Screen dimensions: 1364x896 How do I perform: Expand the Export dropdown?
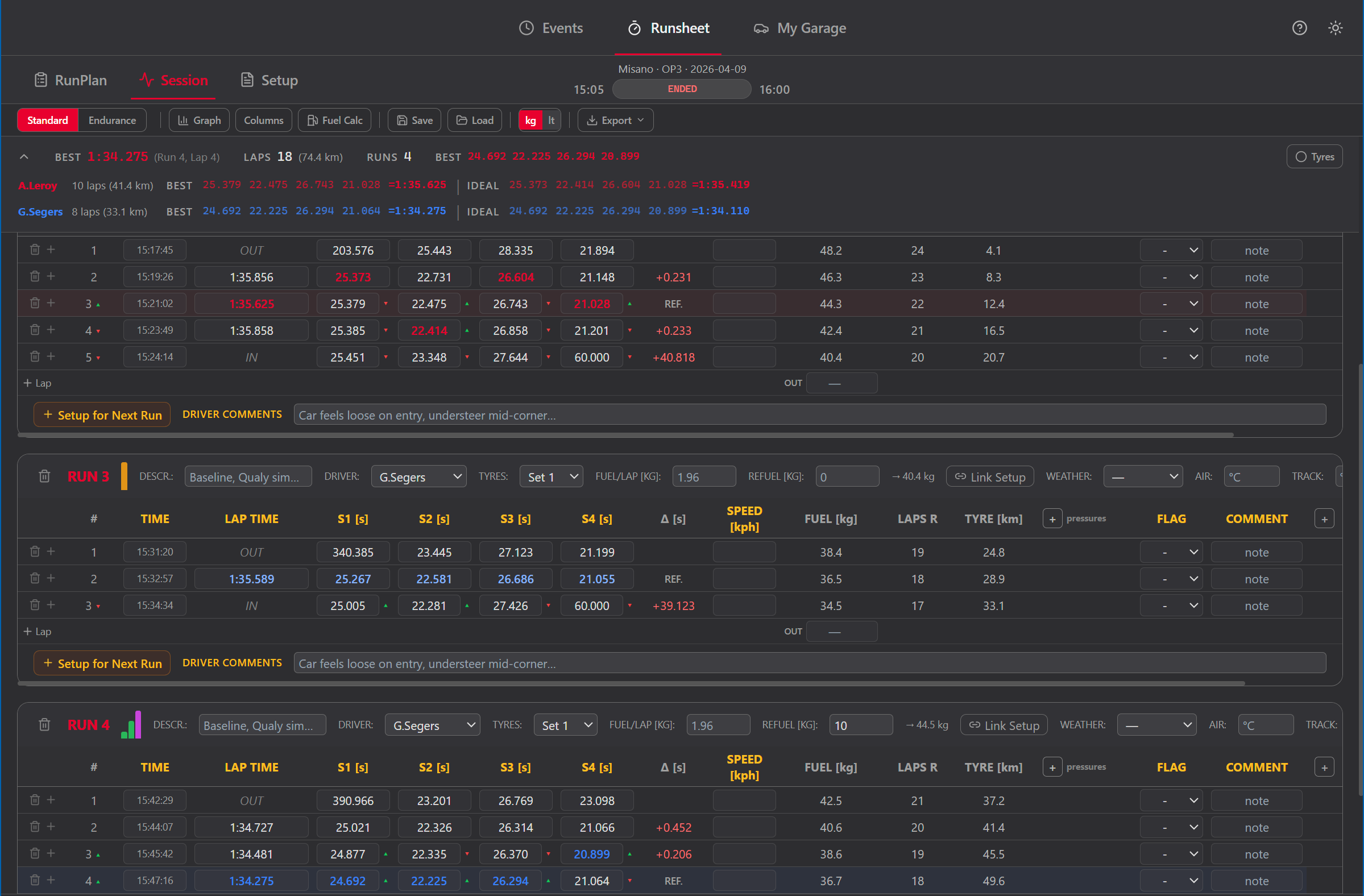[615, 120]
